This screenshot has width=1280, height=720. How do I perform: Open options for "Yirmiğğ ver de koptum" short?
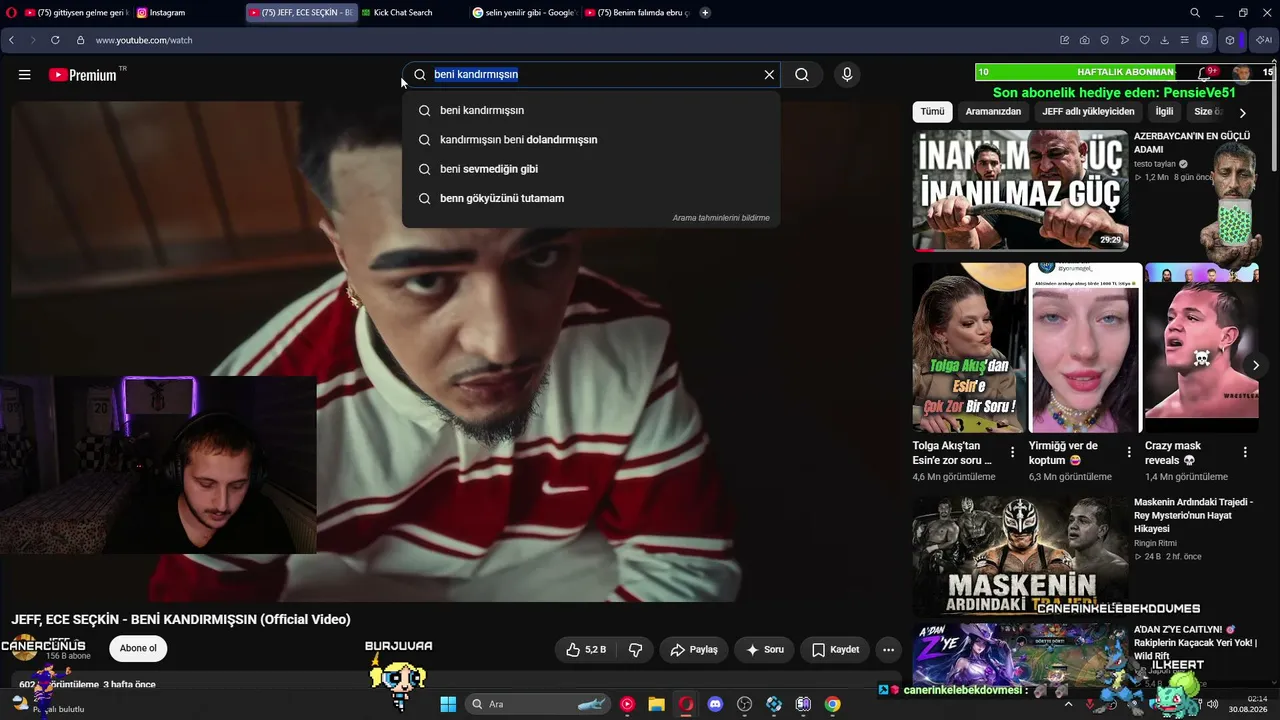click(1129, 452)
